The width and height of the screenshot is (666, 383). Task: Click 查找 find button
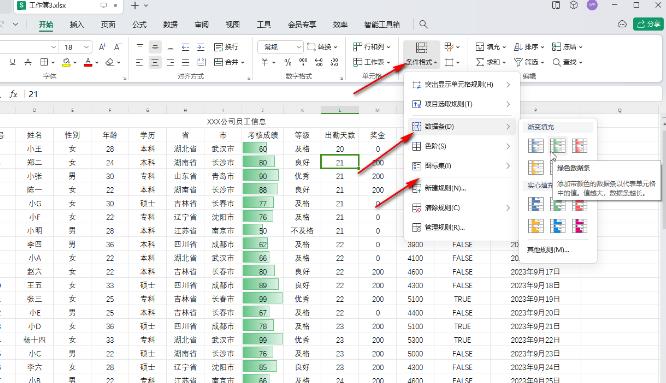pos(567,62)
